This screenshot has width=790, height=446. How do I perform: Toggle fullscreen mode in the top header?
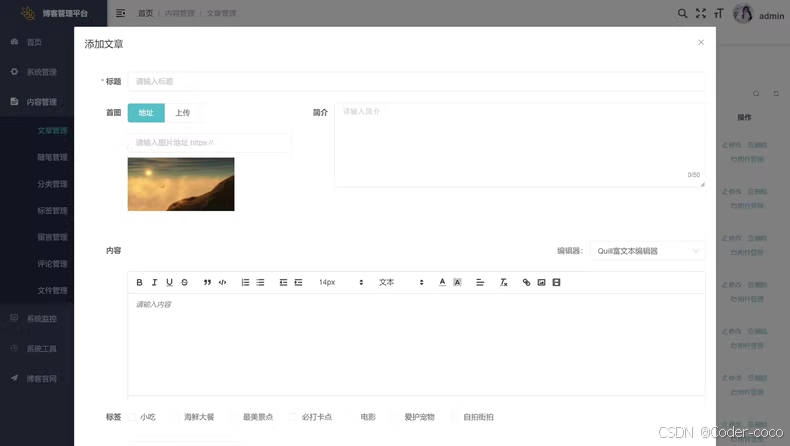(701, 14)
